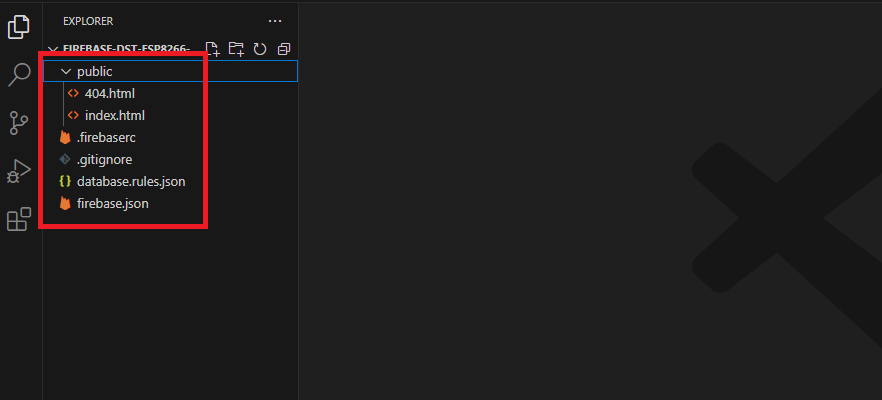Open the Explorer view in activity bar
The height and width of the screenshot is (400, 882).
coord(18,27)
